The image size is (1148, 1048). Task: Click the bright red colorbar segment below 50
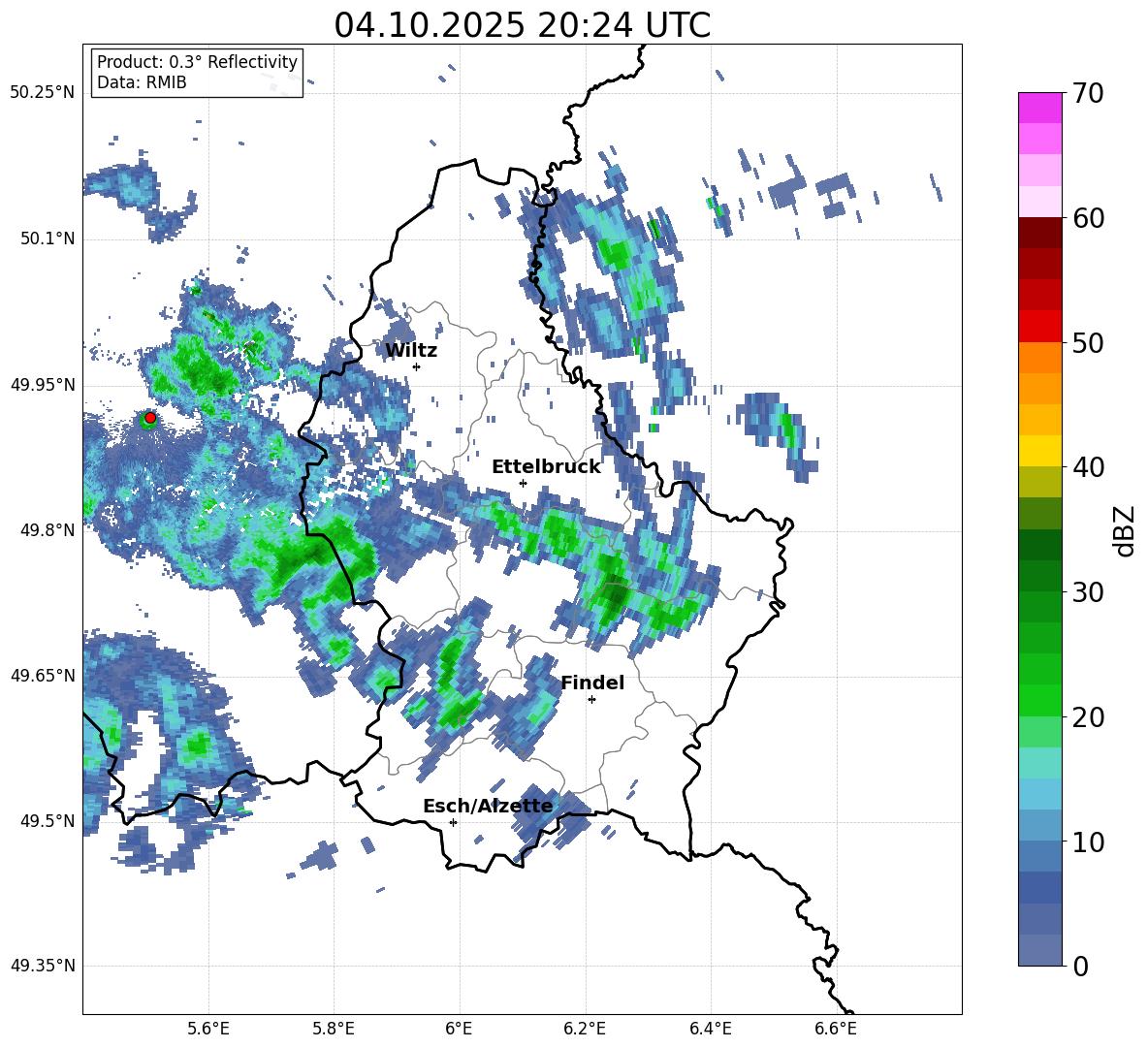(x=1039, y=327)
